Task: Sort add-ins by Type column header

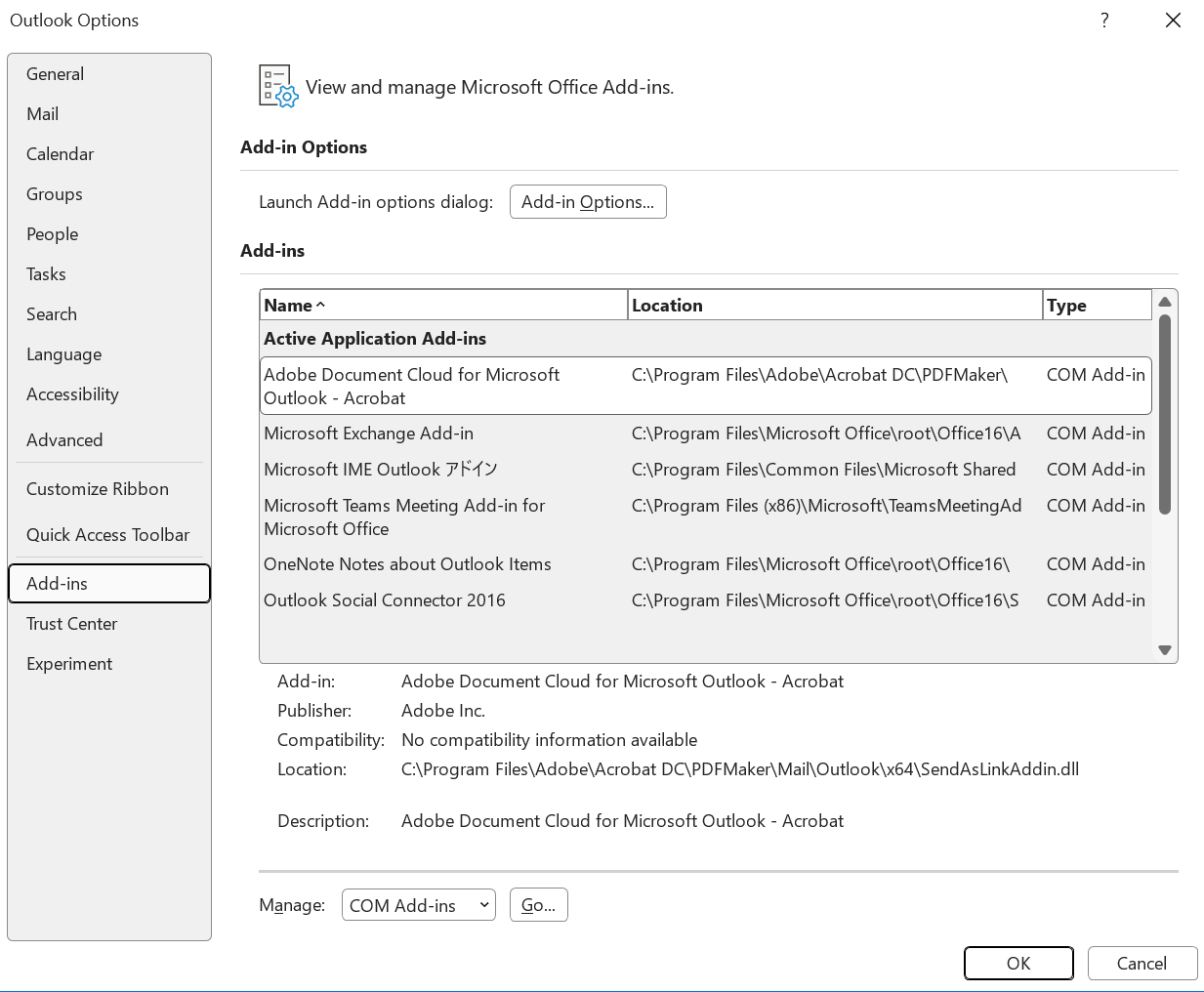Action: tap(1097, 306)
